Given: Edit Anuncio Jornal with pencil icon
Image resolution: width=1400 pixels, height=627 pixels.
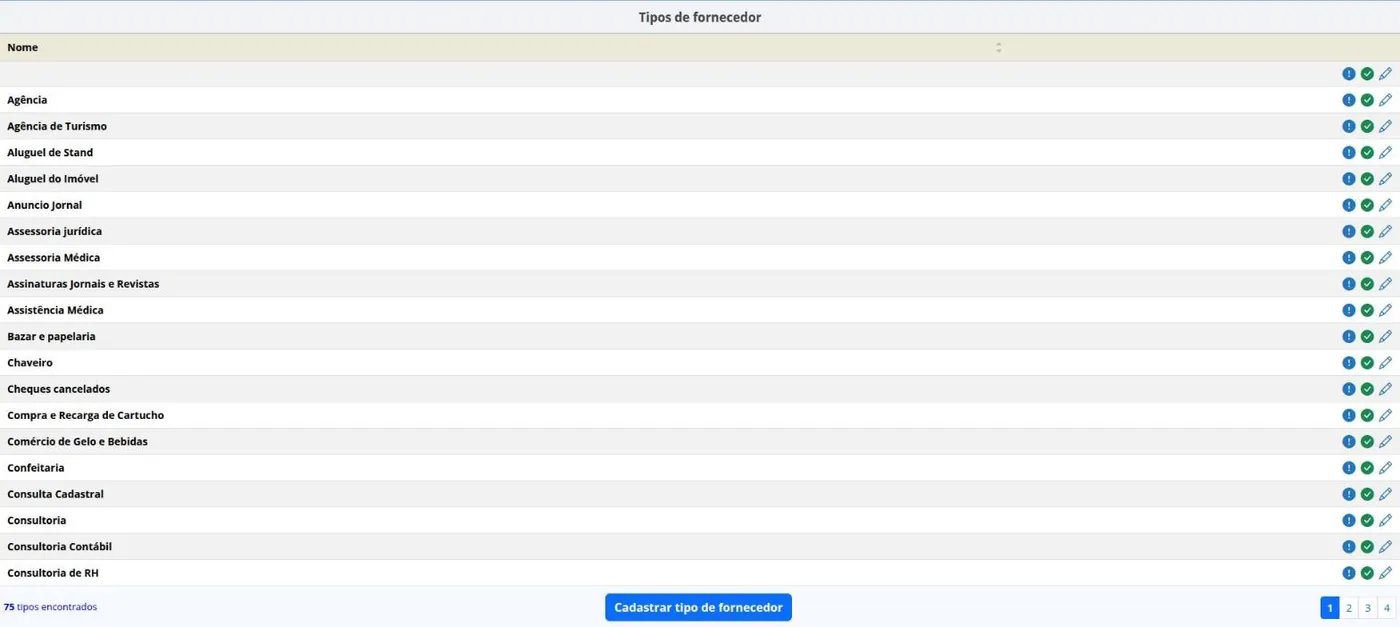Looking at the screenshot, I should point(1385,205).
